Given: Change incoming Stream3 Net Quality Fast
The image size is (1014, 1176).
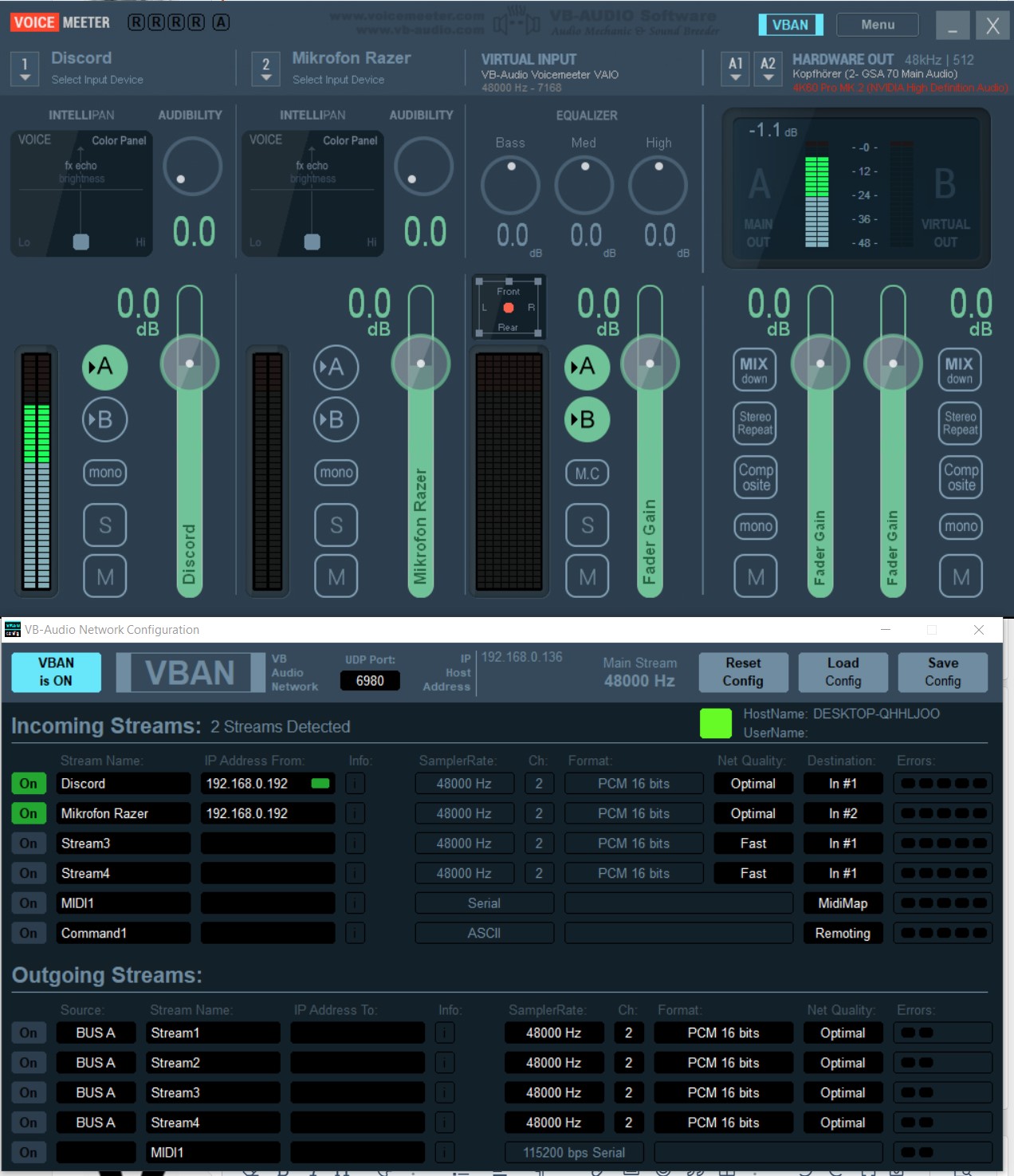Looking at the screenshot, I should (x=753, y=844).
